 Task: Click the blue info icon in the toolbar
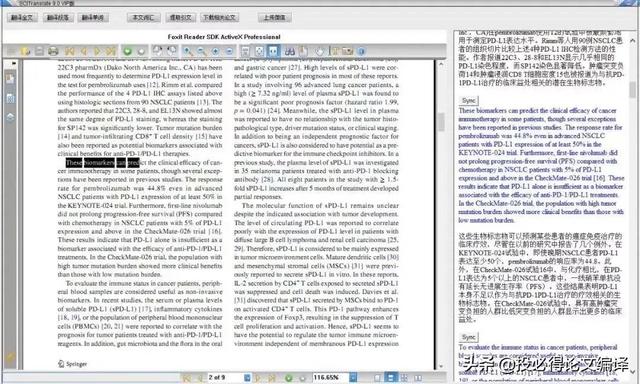pyautogui.click(x=361, y=51)
